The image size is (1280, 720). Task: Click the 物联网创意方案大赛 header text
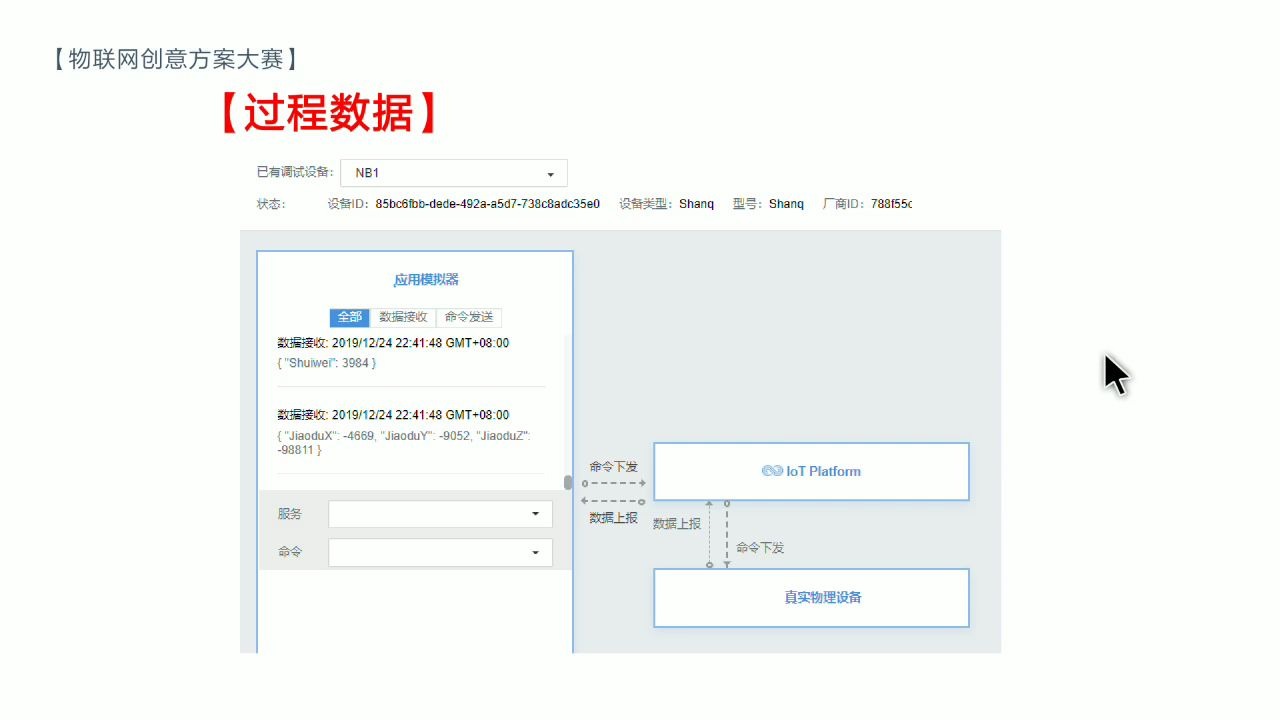coord(176,59)
